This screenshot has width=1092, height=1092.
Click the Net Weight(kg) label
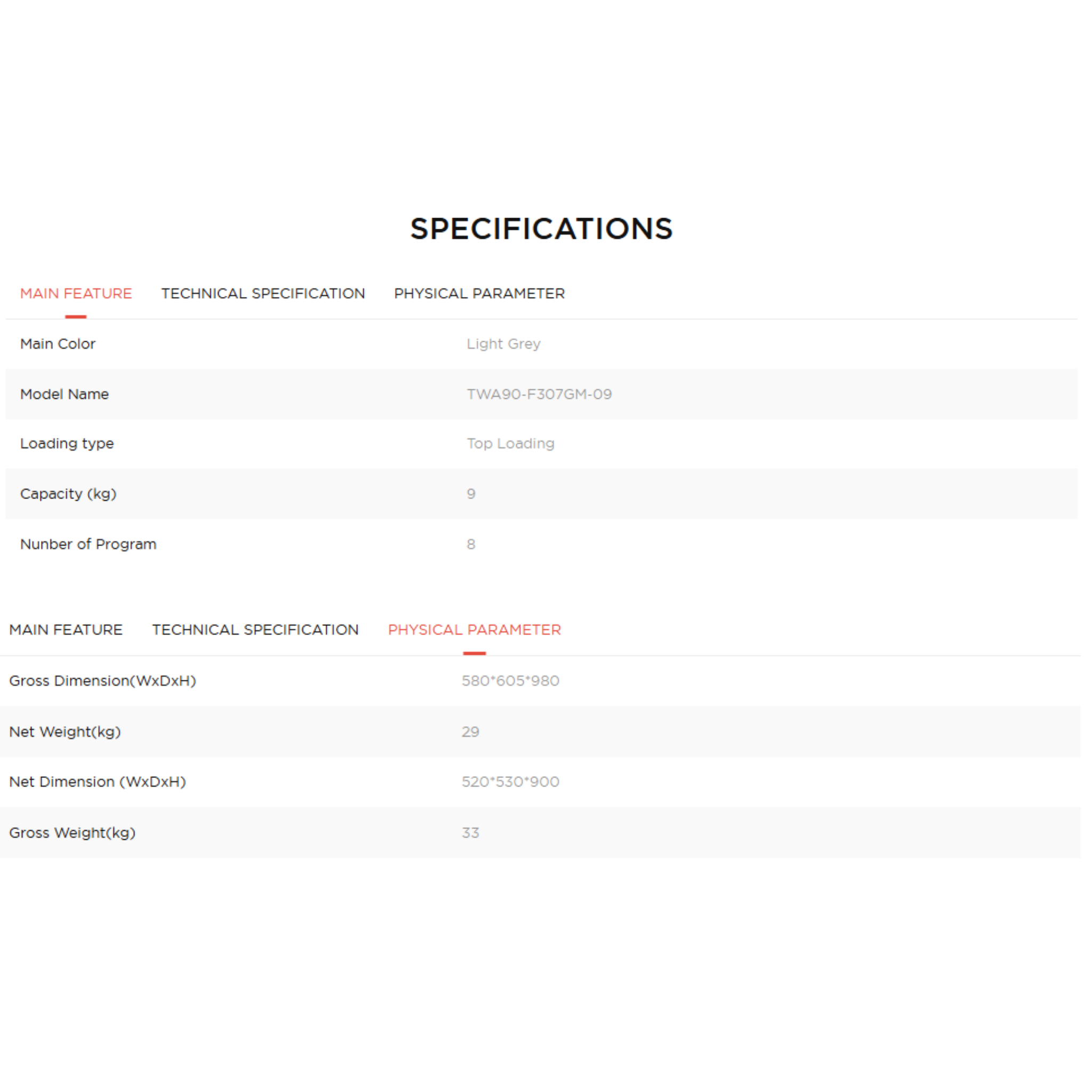pos(65,732)
